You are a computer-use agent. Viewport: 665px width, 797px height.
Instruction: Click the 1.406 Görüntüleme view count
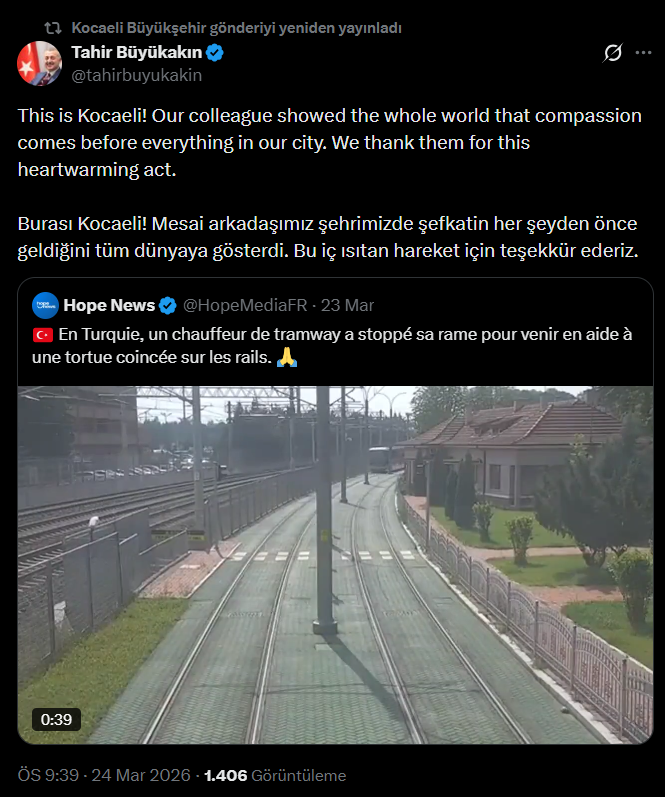(x=275, y=775)
